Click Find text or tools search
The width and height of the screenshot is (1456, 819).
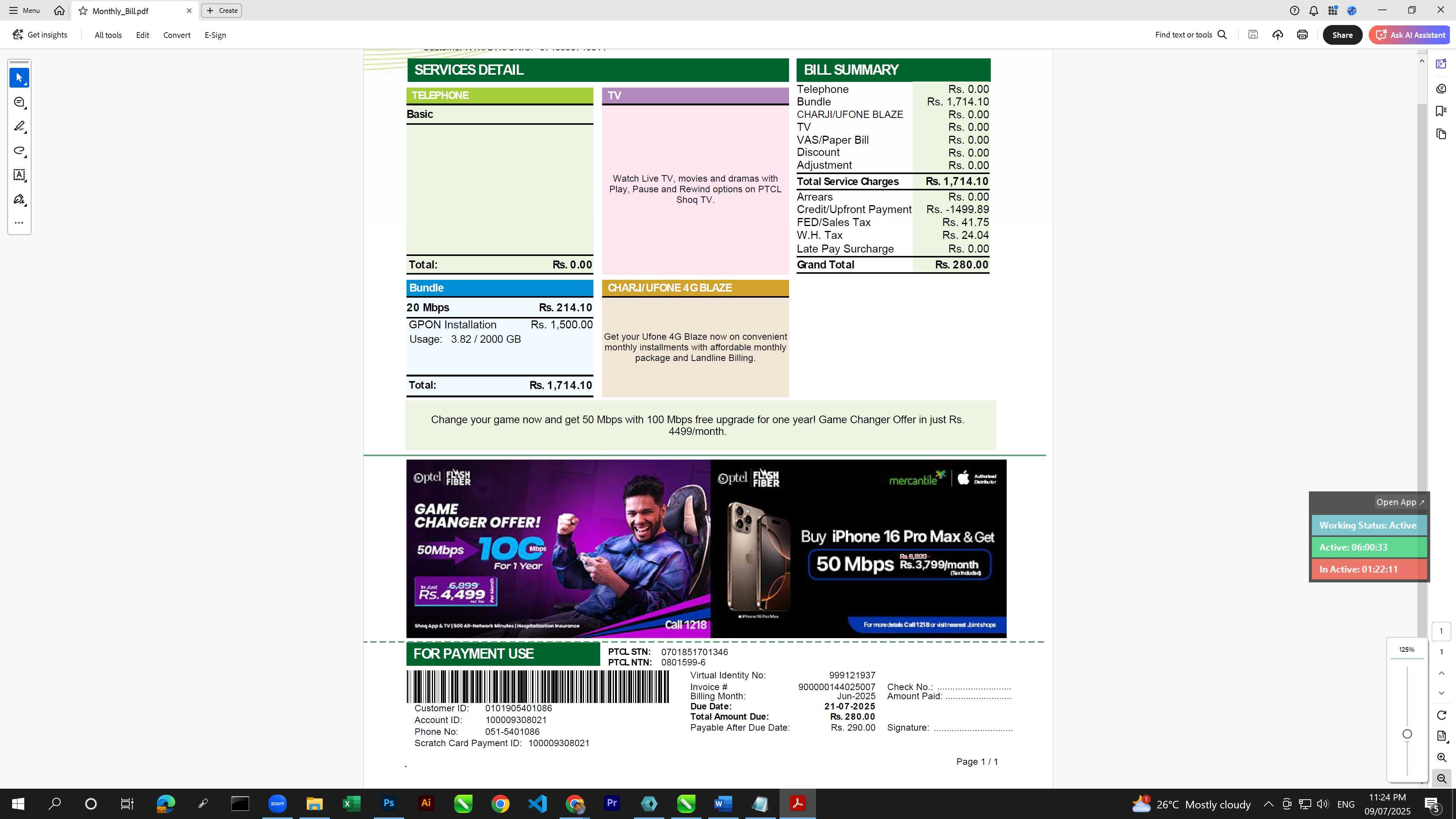1191,35
